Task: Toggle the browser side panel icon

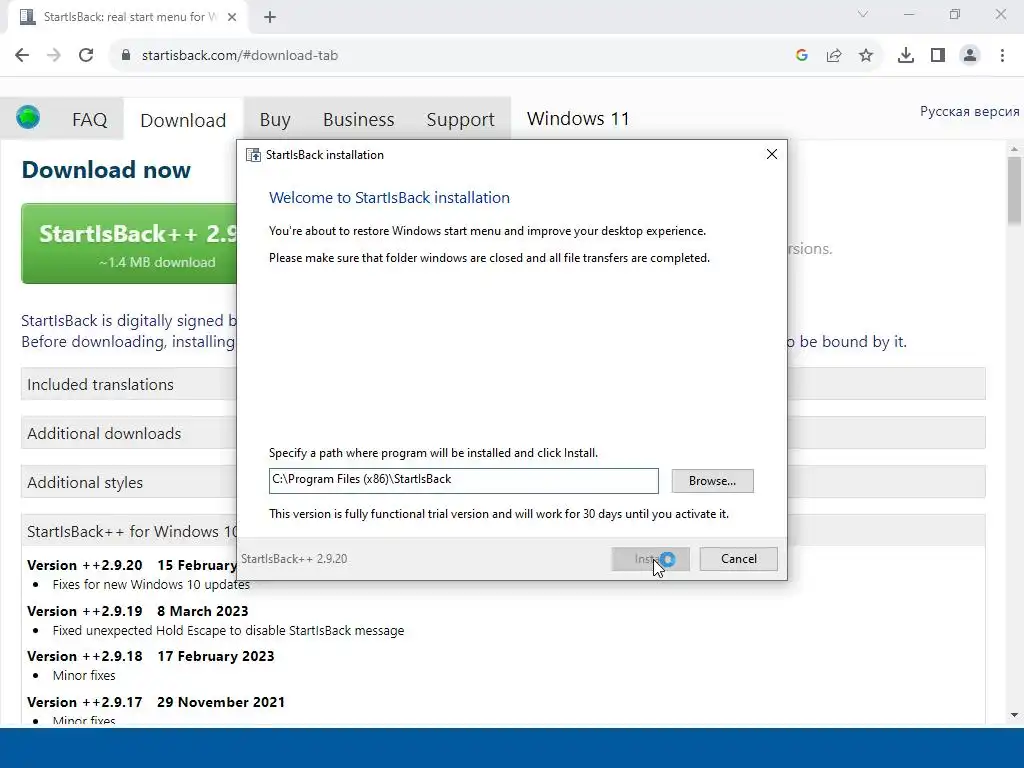Action: click(x=938, y=56)
